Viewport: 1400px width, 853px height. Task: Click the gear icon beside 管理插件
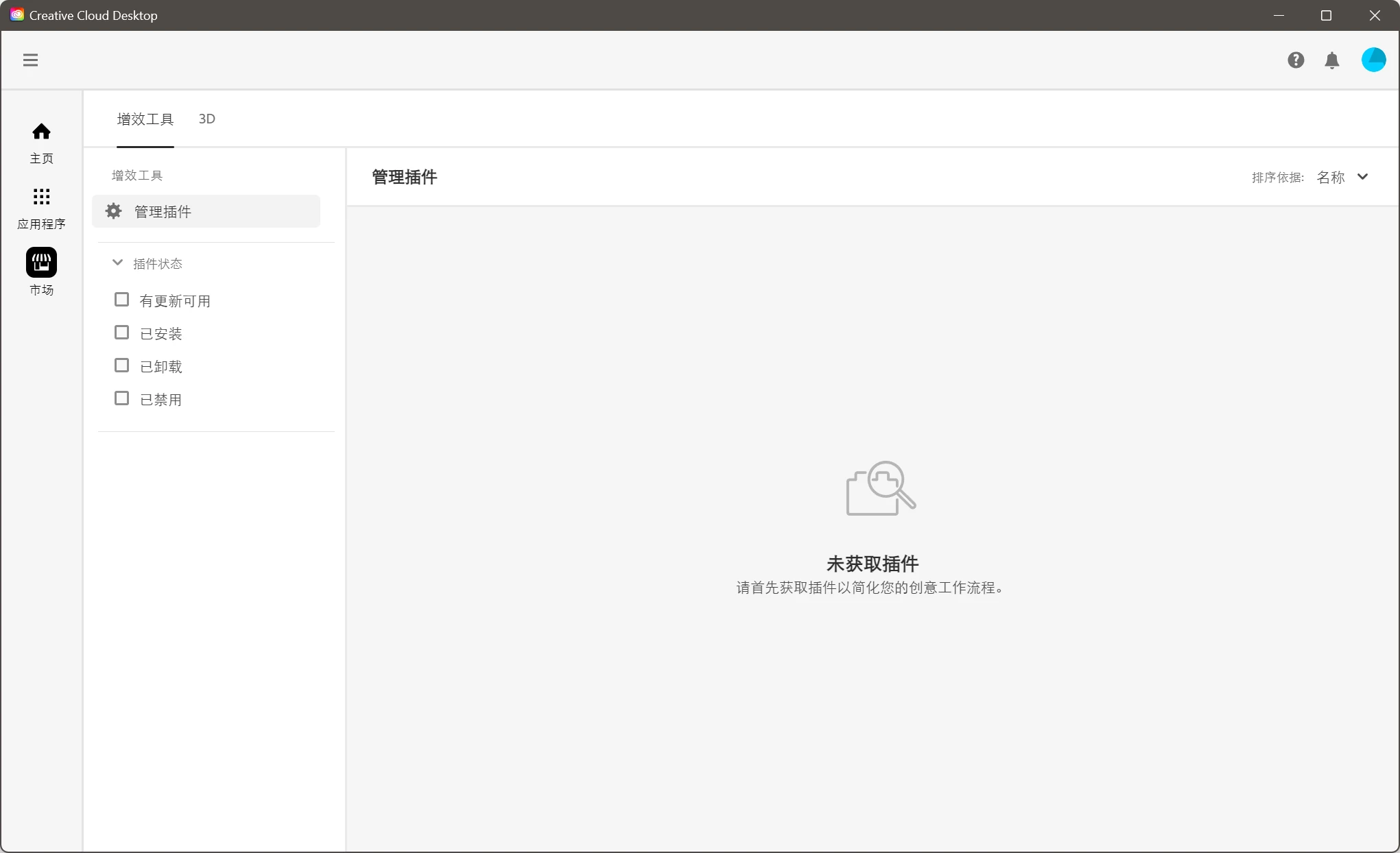pos(114,211)
